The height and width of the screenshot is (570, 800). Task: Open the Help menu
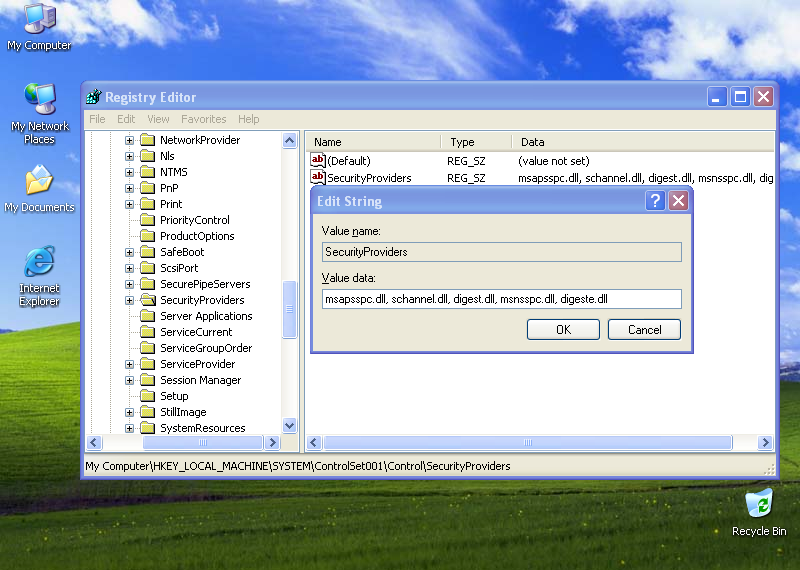coord(248,119)
